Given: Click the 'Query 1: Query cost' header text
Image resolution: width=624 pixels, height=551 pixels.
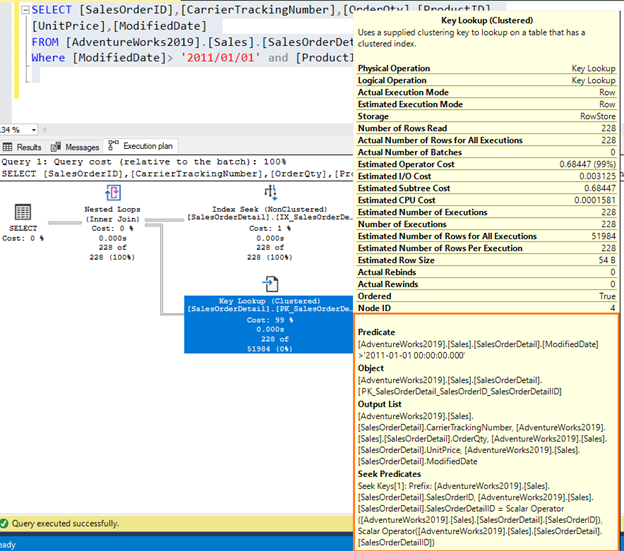Looking at the screenshot, I should [x=144, y=162].
